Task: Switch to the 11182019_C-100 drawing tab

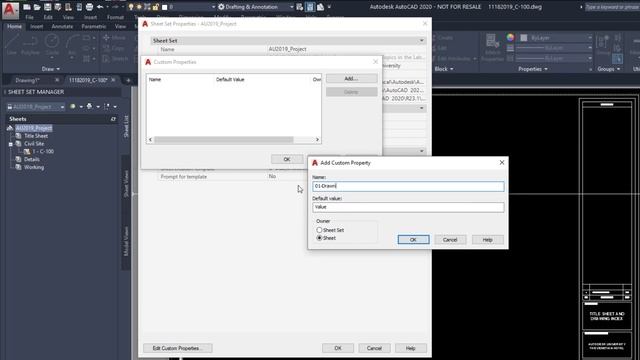Action: click(88, 80)
